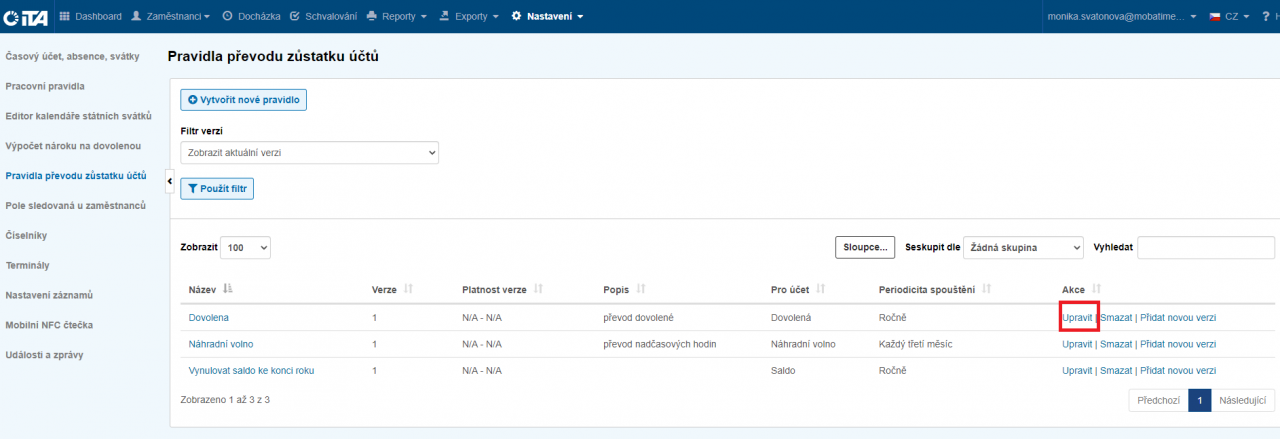Screen dimensions: 1280x439
Task: Open Číselníky in the left sidebar
Action: 26,236
